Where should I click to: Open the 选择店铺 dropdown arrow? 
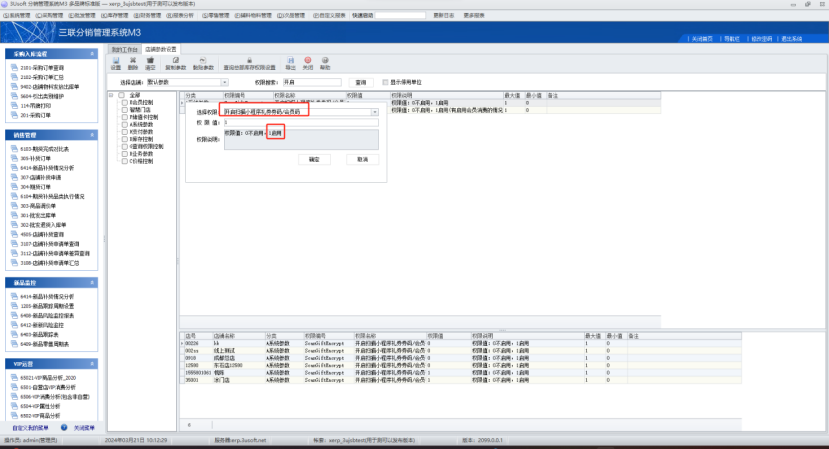[x=225, y=83]
